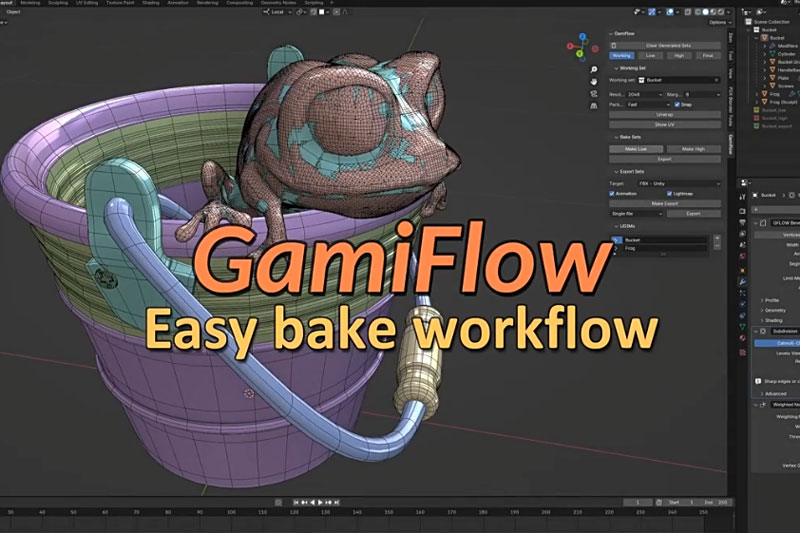This screenshot has width=800, height=533.
Task: Open the Texture properties checker icon
Action: point(742,352)
